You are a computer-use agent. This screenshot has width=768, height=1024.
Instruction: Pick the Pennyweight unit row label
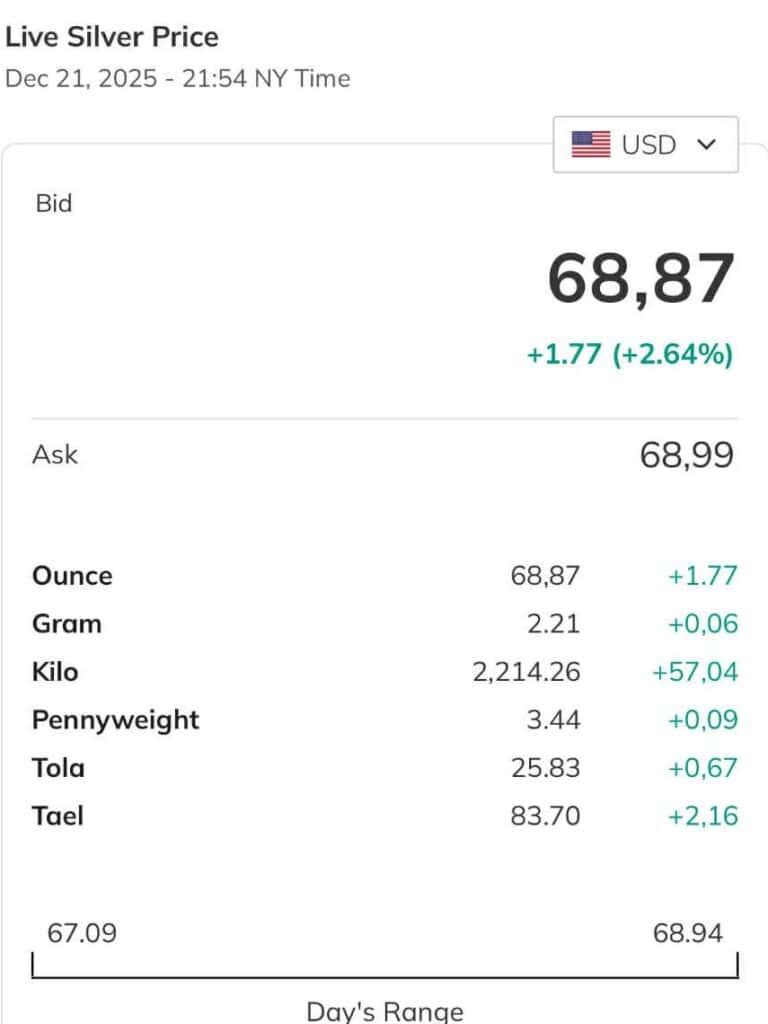(116, 720)
